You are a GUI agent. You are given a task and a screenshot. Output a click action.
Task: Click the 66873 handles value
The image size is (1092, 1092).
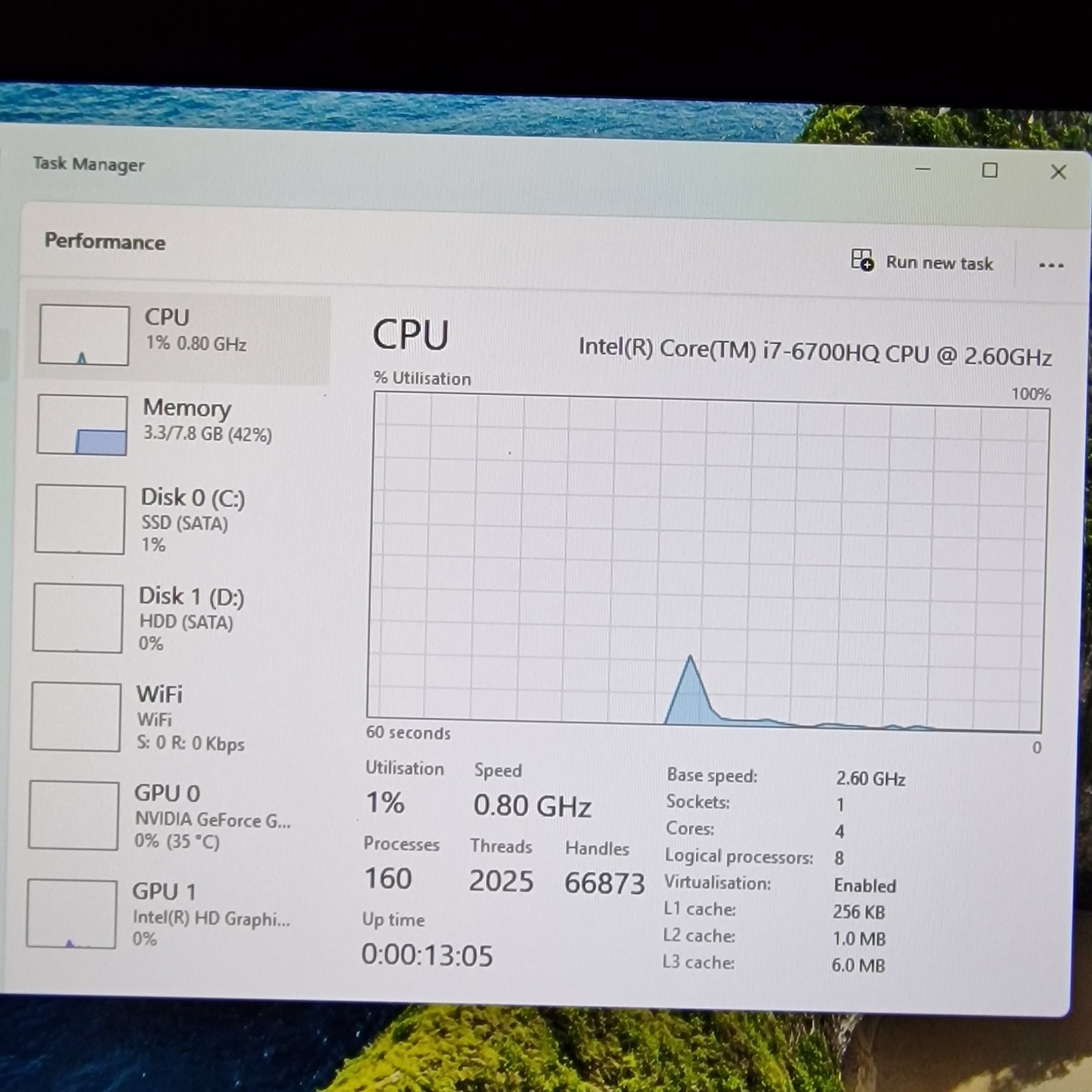tap(604, 883)
